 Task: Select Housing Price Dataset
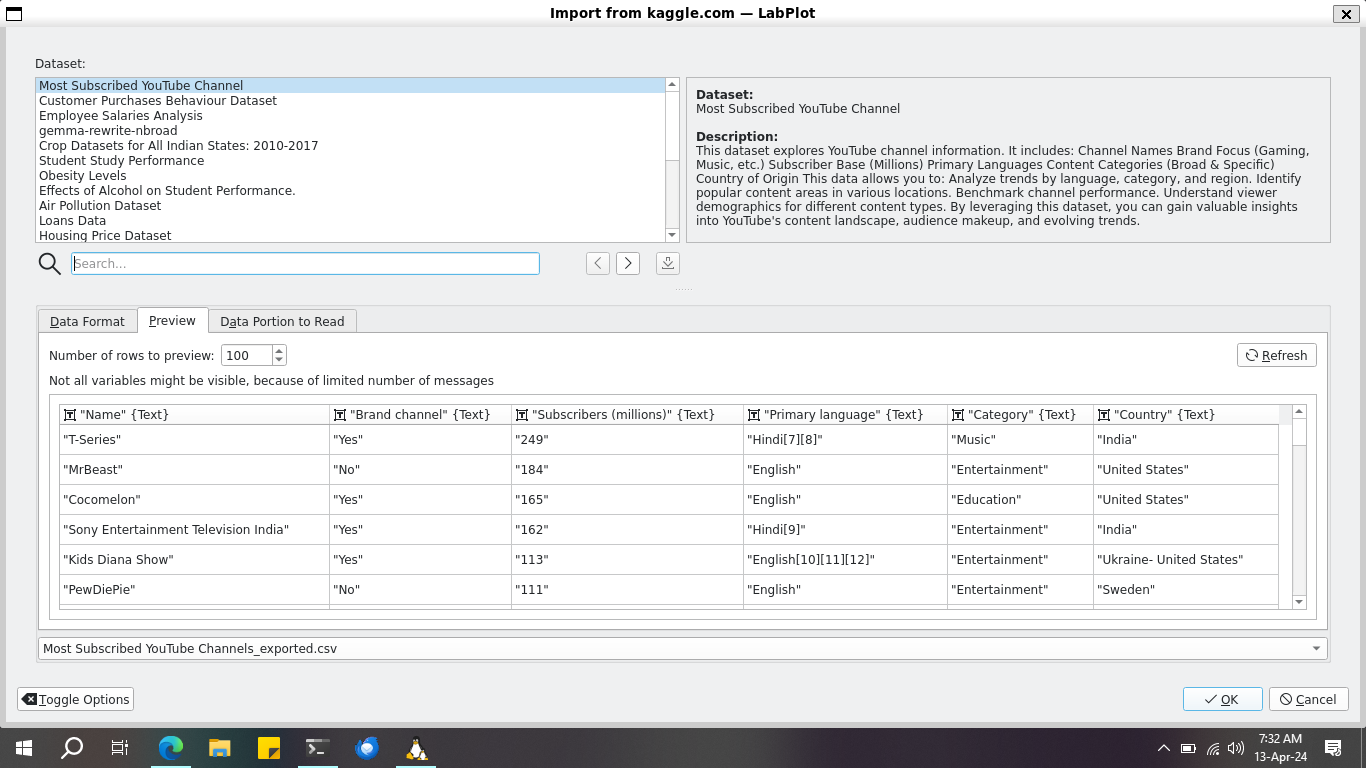350,236
